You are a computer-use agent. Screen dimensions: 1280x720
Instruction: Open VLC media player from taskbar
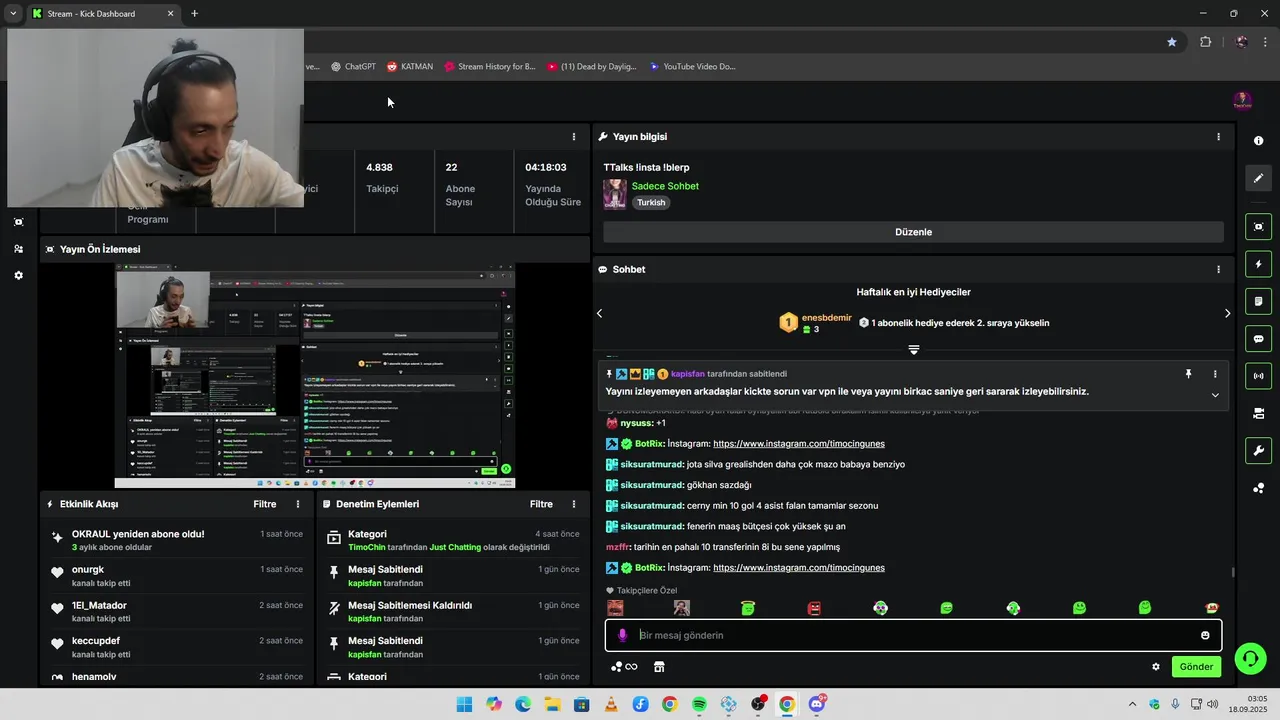611,704
